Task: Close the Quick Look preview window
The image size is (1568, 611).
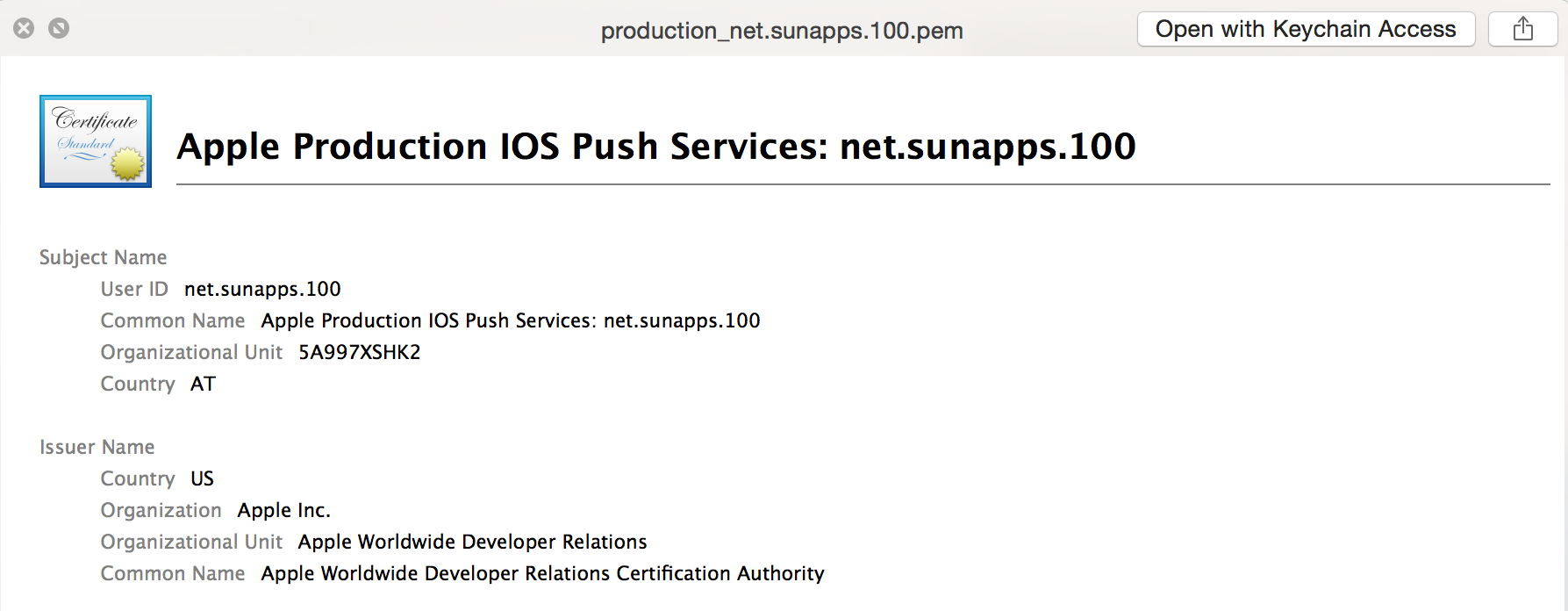Action: [25, 28]
